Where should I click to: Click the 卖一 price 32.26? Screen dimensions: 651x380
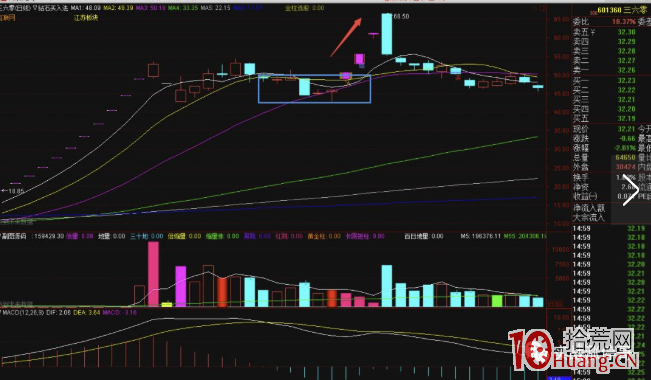tap(627, 70)
